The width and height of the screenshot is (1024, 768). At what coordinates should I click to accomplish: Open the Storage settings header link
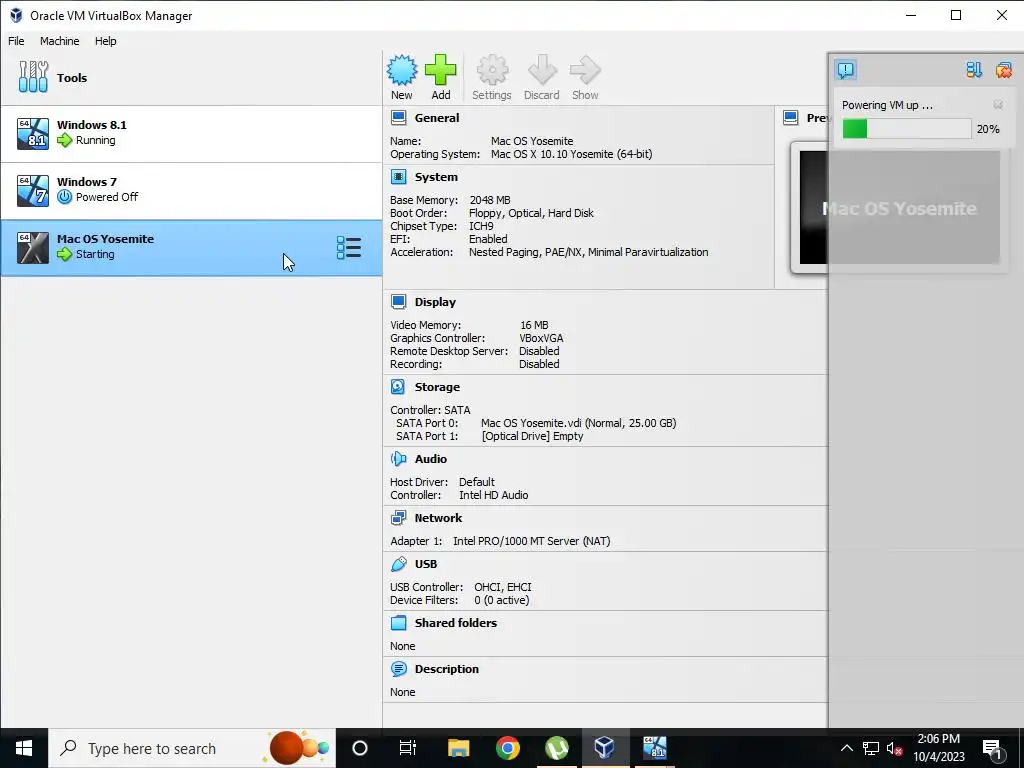(x=437, y=387)
